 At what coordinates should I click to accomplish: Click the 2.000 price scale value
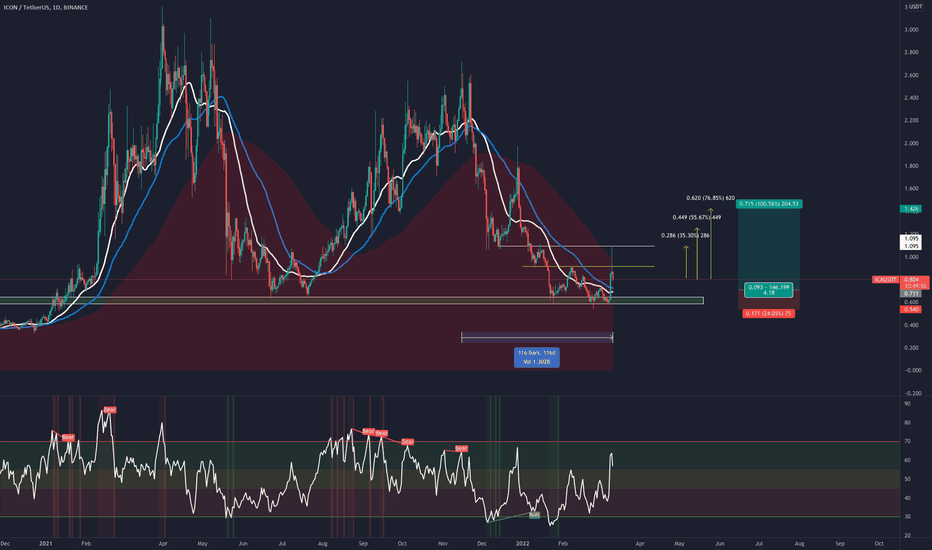point(911,143)
